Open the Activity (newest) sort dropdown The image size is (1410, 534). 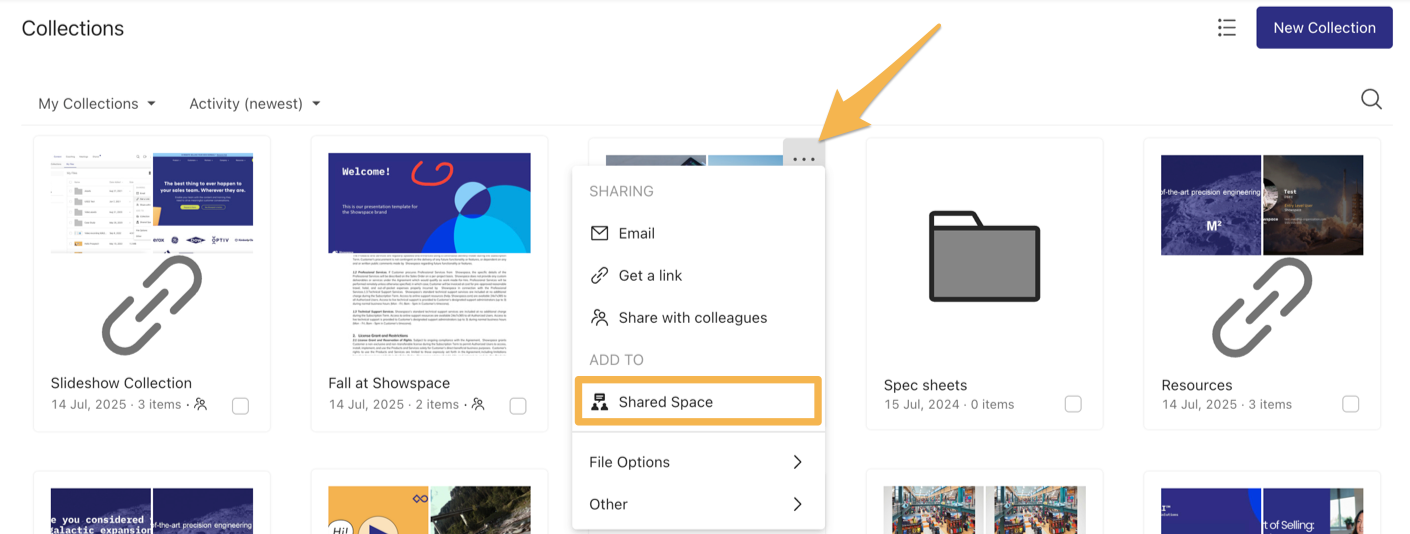[x=254, y=104]
